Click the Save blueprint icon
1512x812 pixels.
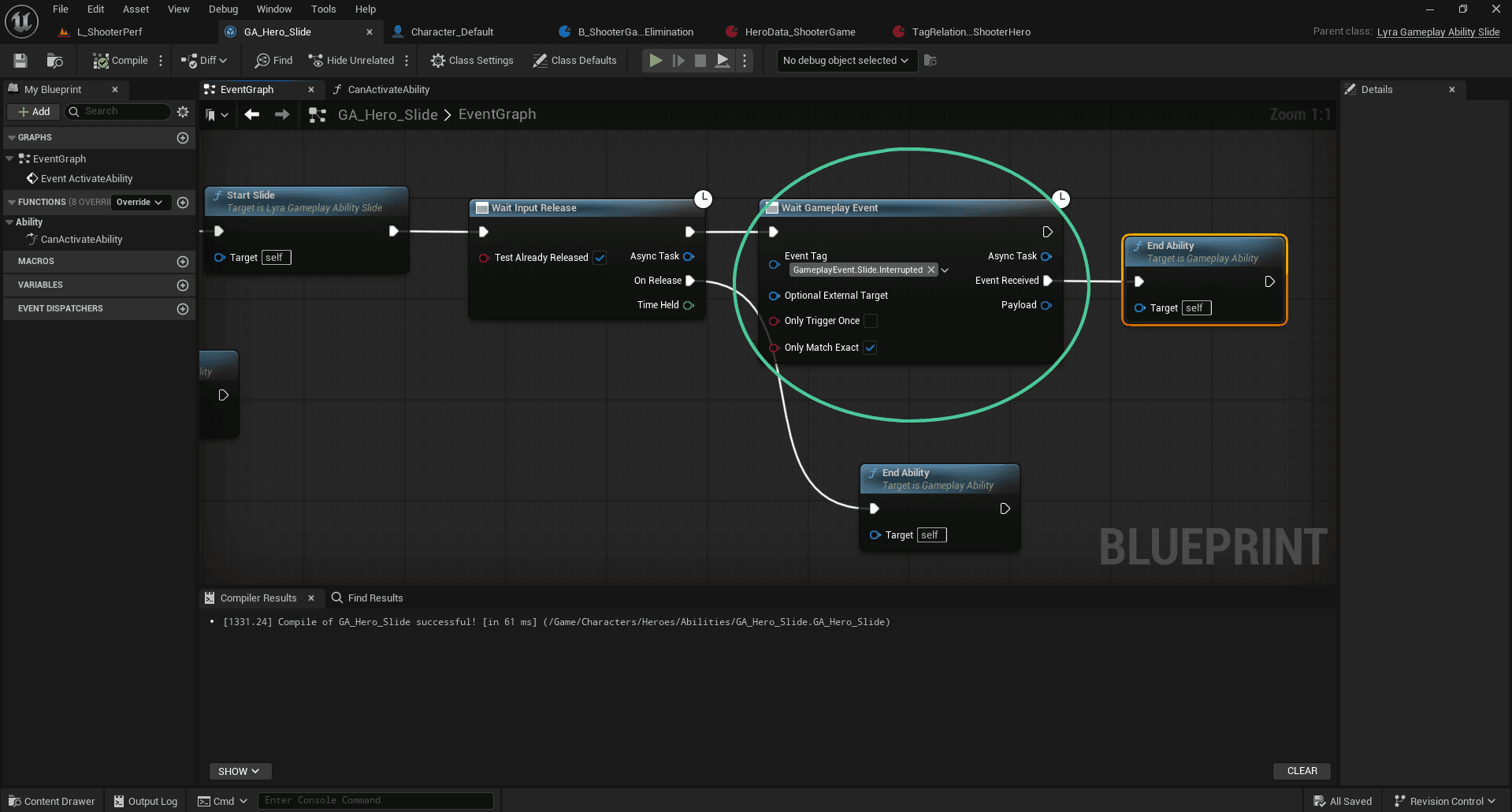20,61
